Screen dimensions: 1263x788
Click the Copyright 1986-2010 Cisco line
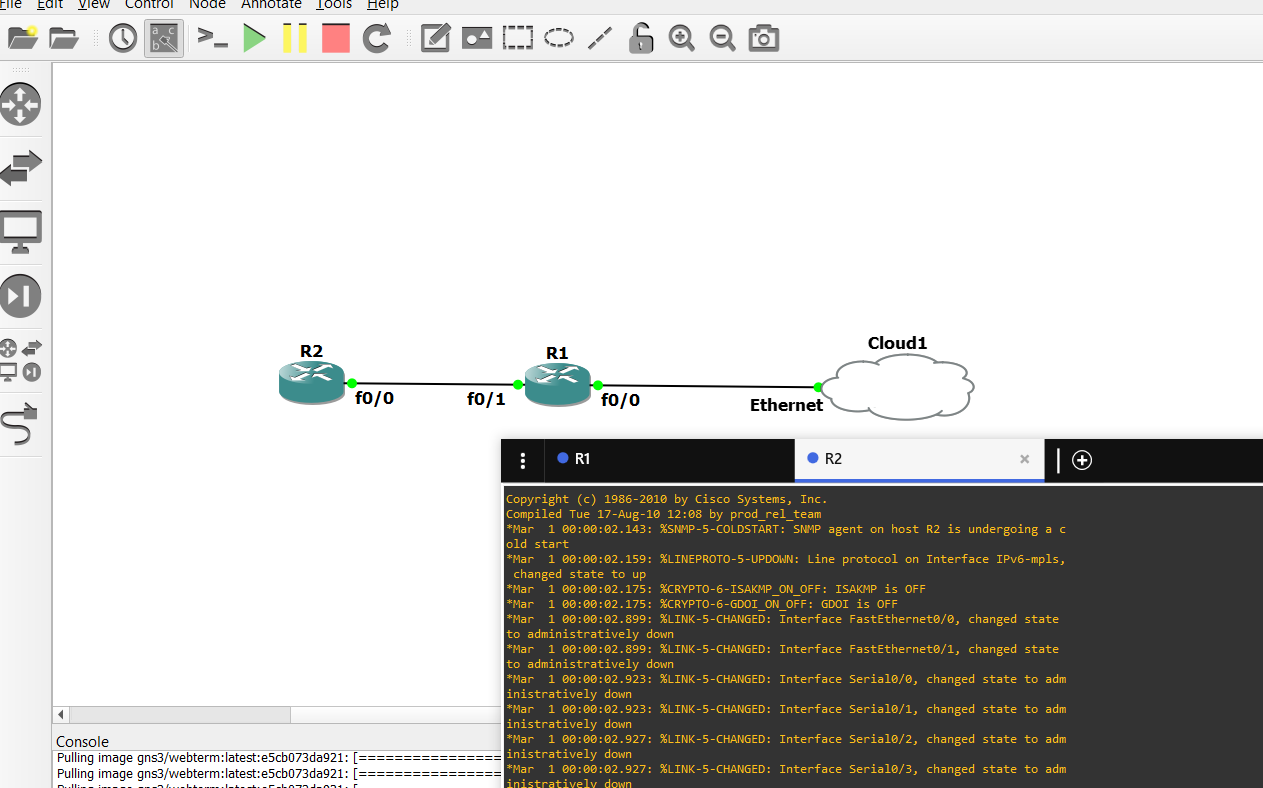click(666, 499)
